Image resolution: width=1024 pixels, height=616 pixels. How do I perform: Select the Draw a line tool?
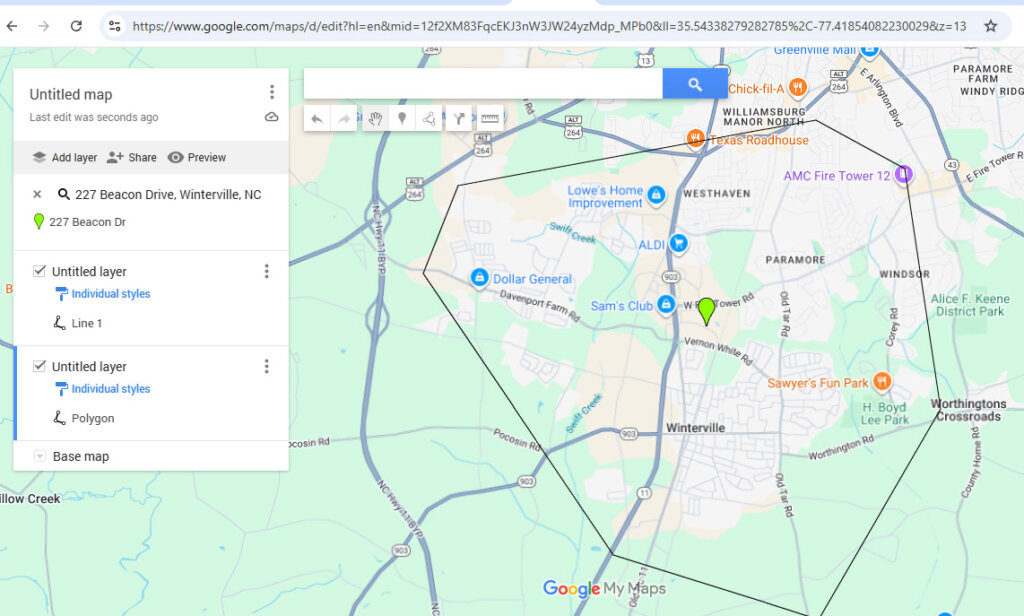[x=429, y=119]
